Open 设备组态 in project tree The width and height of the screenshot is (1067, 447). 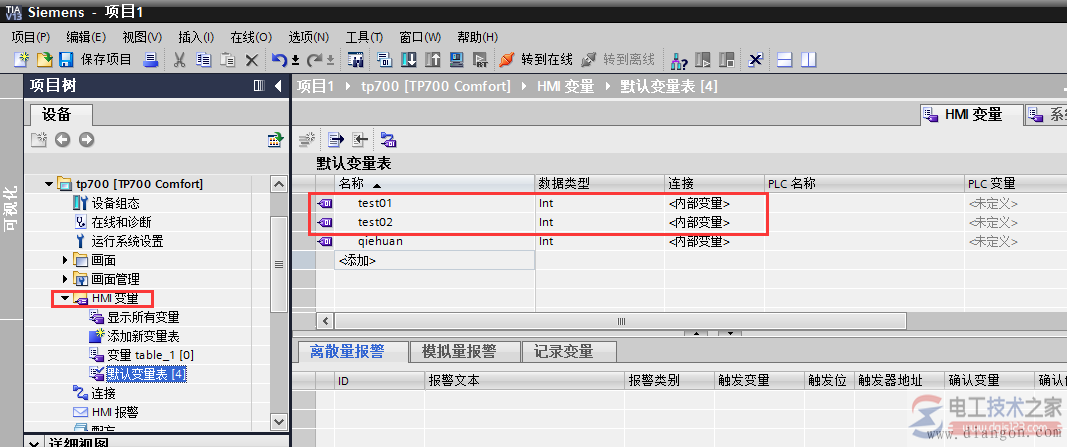click(x=116, y=203)
